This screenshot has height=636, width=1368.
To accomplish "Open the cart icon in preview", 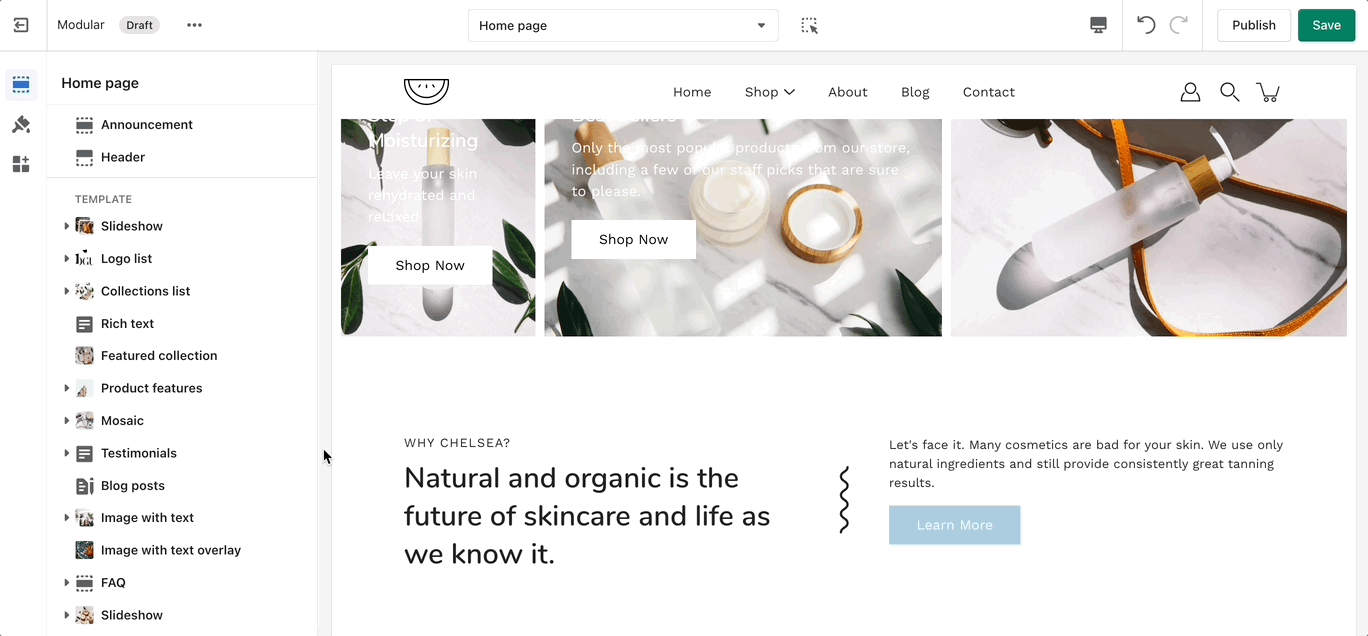I will [x=1268, y=92].
